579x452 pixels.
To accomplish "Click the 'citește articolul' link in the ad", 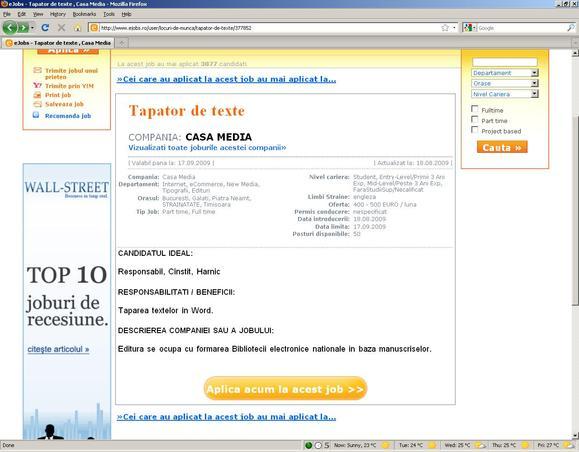I will (58, 349).
